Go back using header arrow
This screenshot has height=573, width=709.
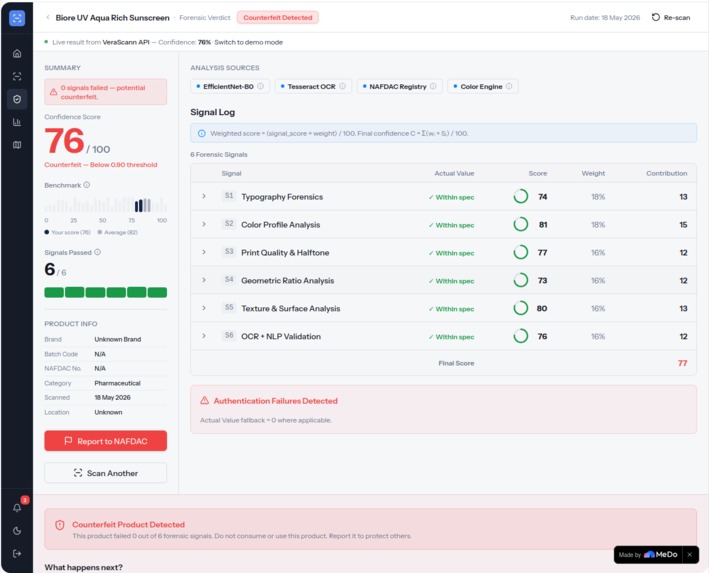[x=47, y=18]
